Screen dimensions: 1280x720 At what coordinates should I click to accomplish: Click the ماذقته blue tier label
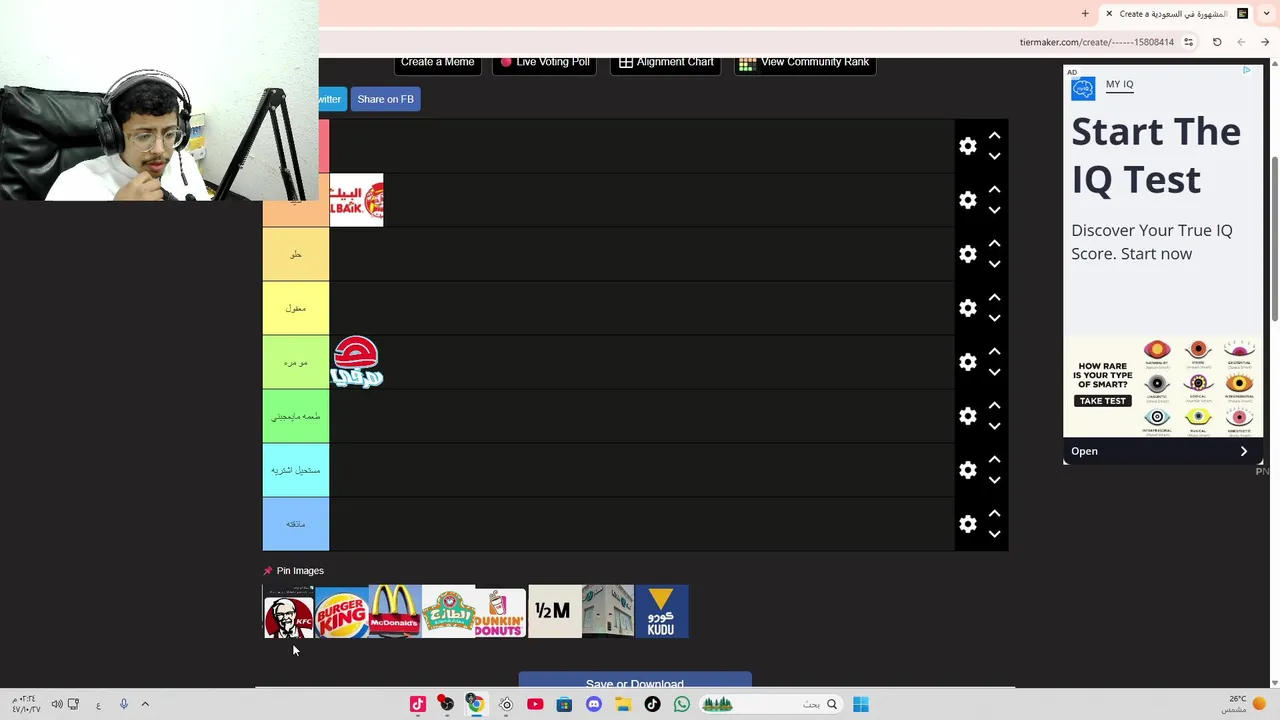[296, 524]
